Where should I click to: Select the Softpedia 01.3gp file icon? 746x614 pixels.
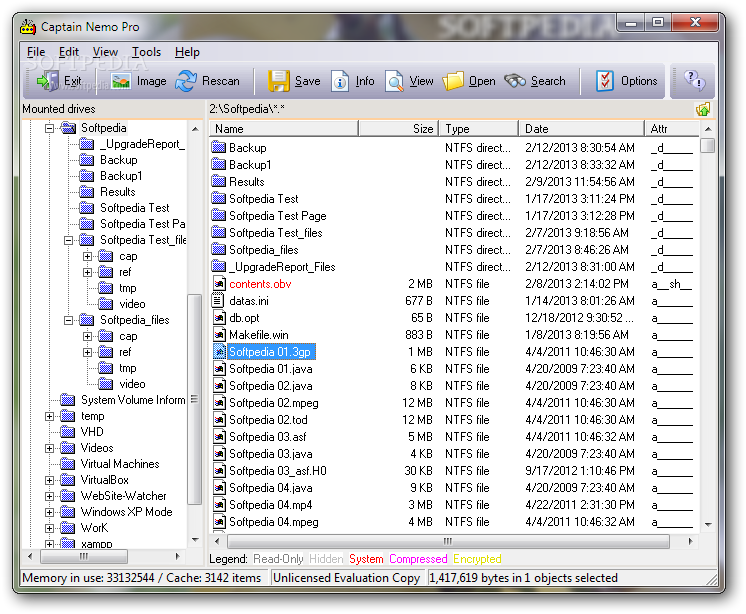(x=219, y=352)
